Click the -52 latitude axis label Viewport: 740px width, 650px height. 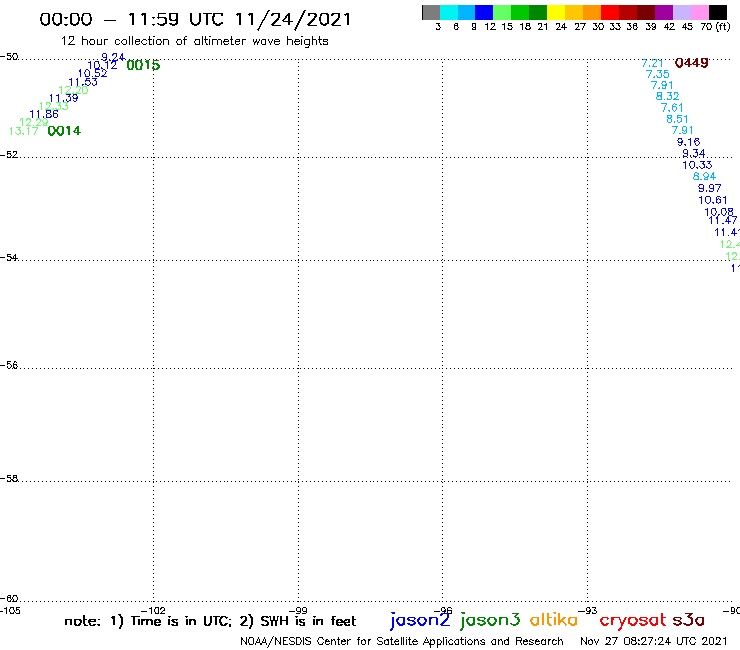9,155
